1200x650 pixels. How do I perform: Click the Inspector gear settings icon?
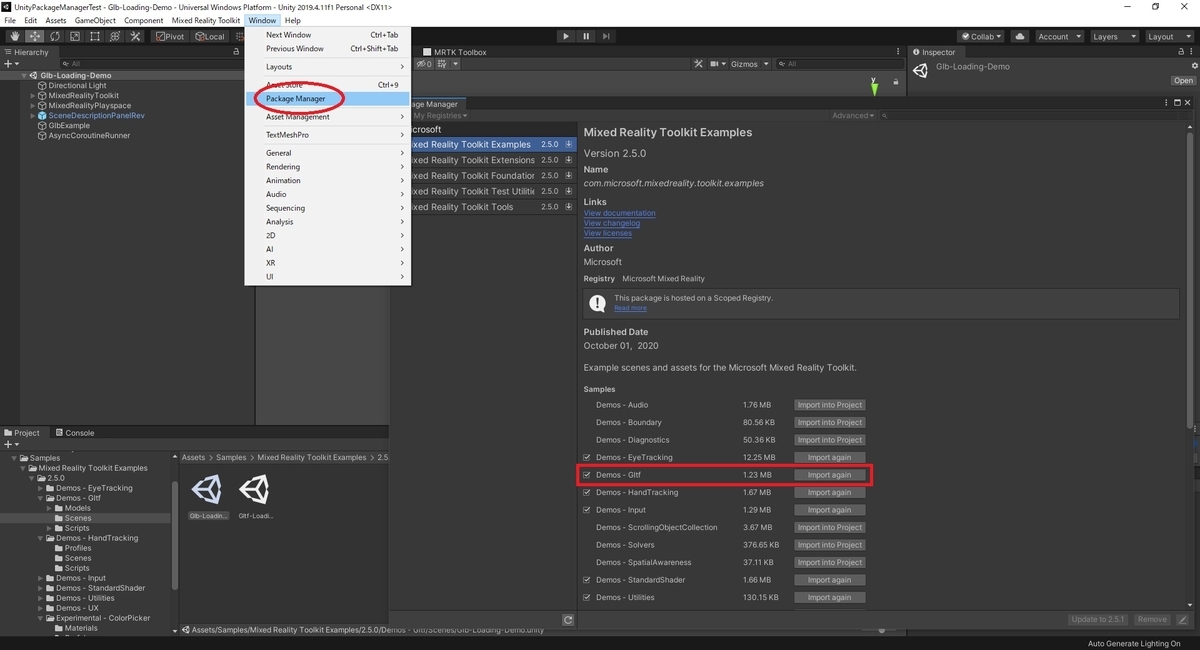click(1194, 66)
